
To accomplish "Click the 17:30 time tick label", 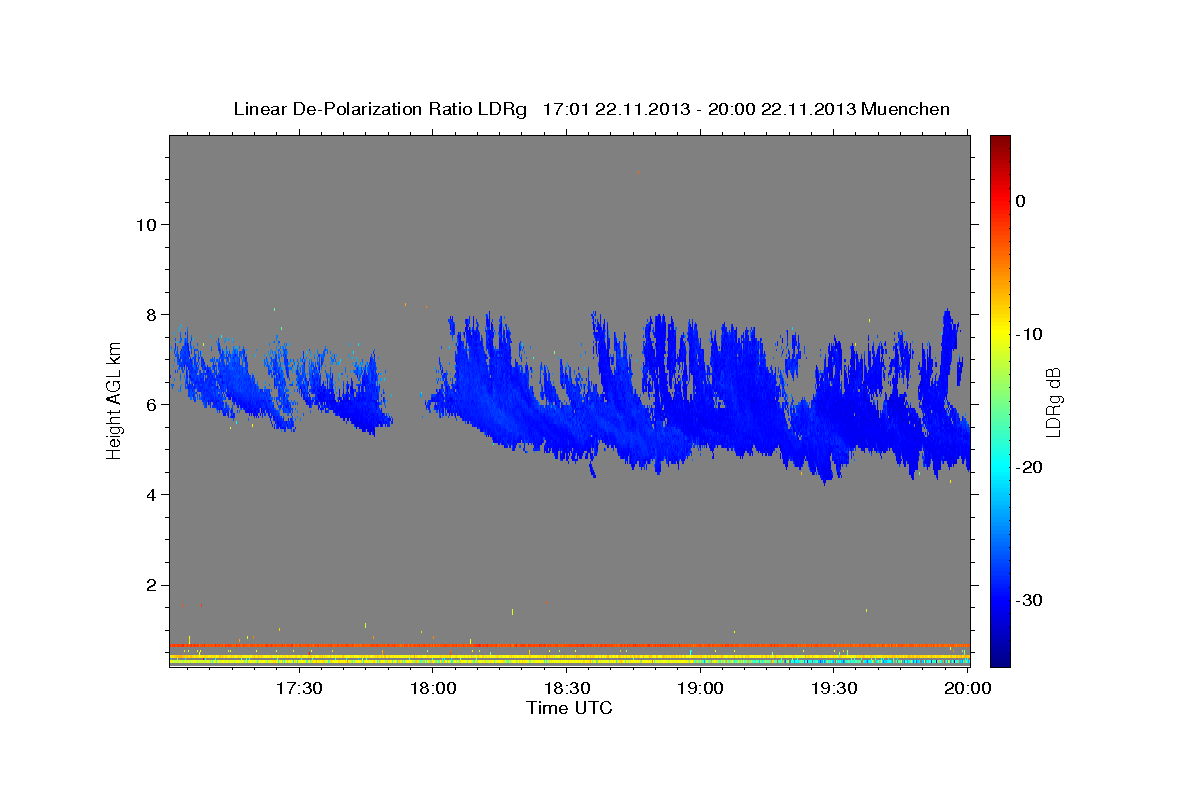I will 299,688.
